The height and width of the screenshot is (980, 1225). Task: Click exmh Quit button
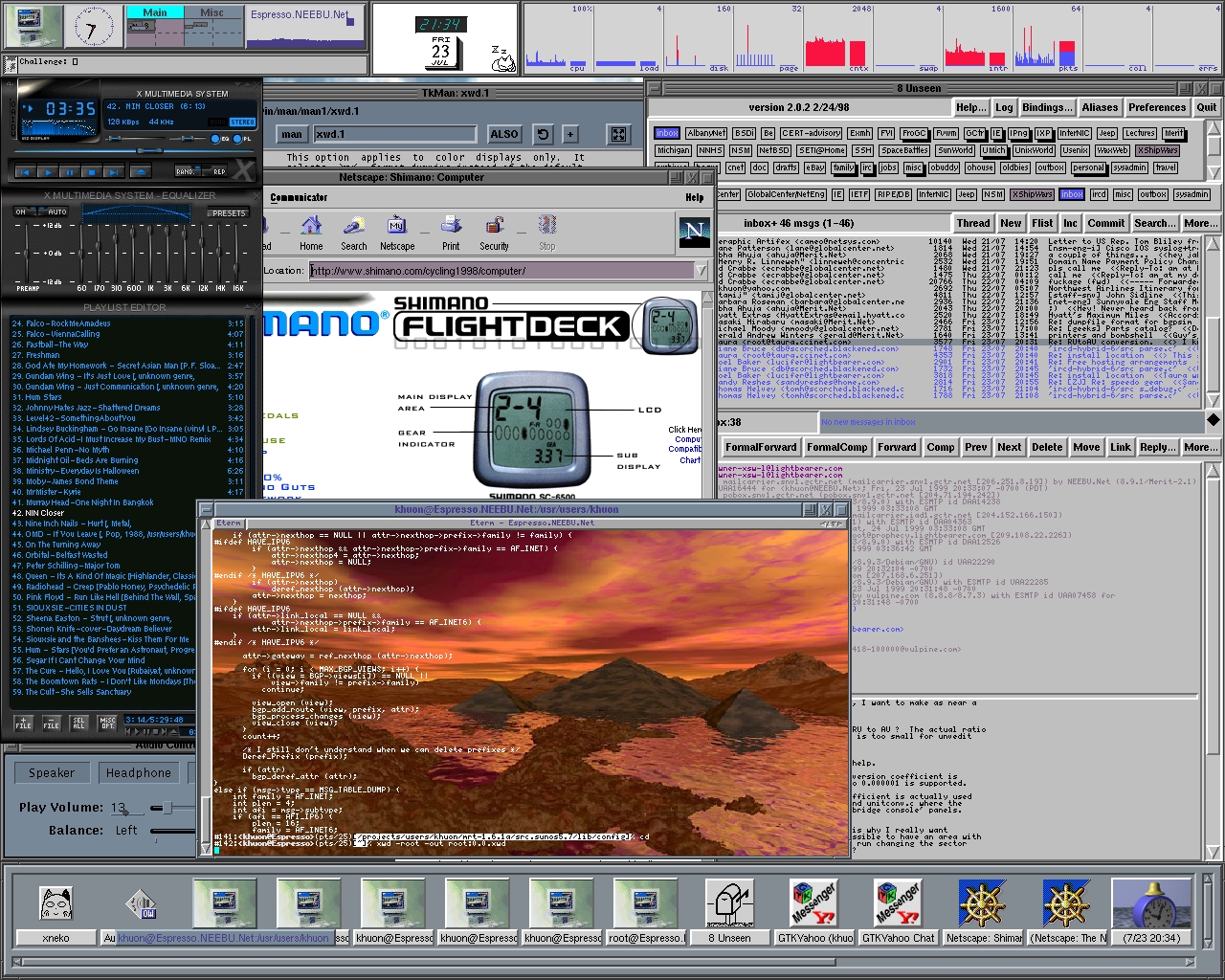pyautogui.click(x=1207, y=107)
